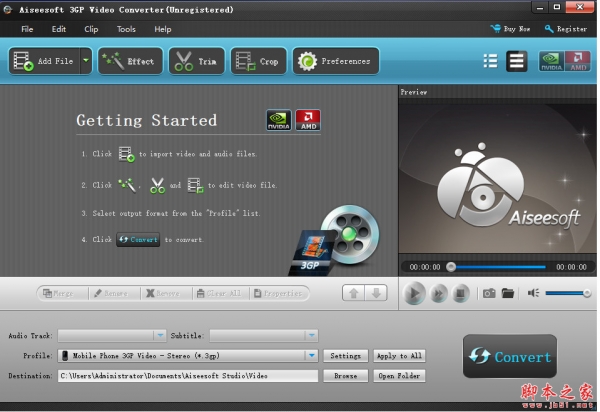Switch to list view mode

(490, 61)
